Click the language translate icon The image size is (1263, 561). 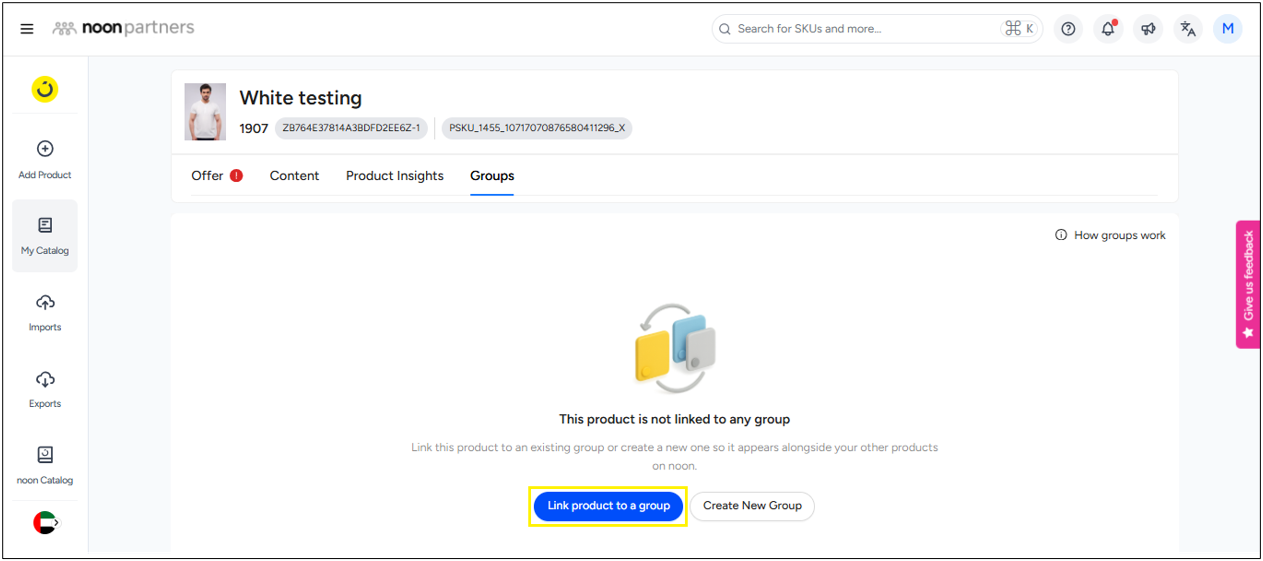pos(1188,29)
